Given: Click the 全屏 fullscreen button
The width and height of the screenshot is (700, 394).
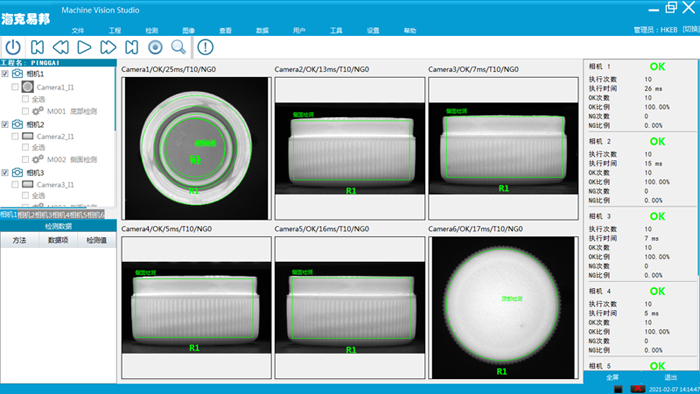Looking at the screenshot, I should coord(612,377).
